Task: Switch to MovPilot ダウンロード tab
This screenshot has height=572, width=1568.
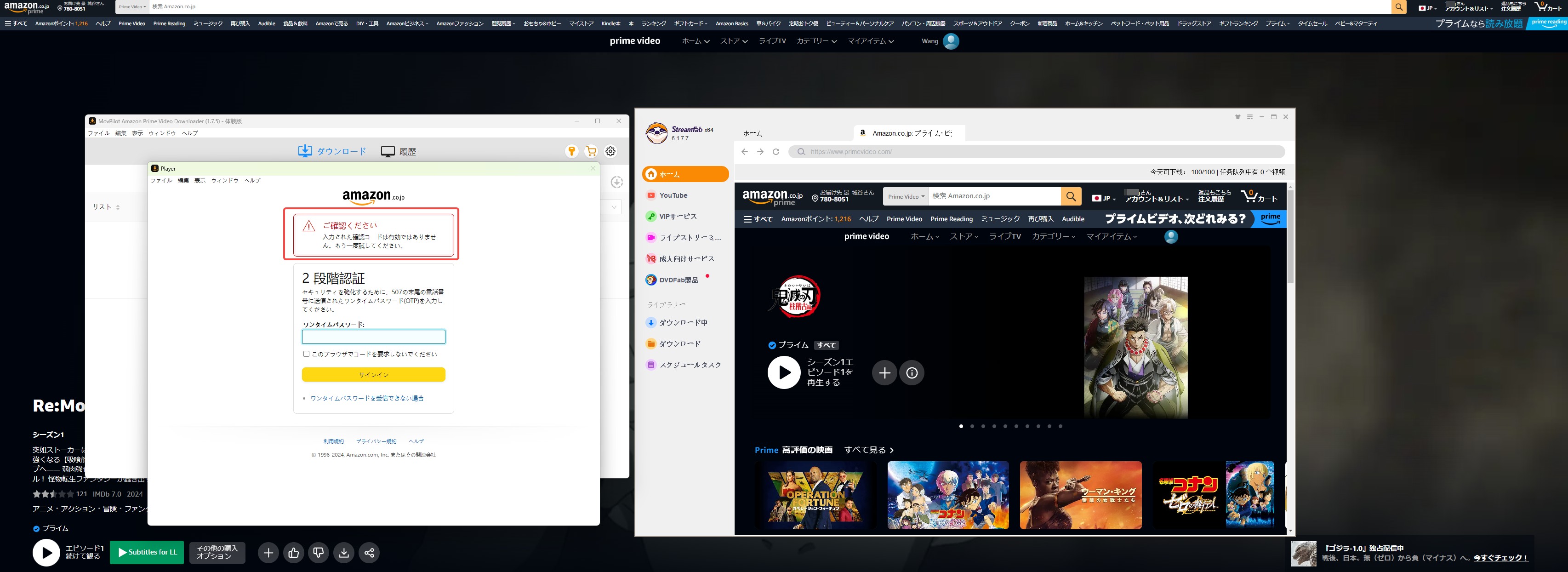Action: pos(332,151)
